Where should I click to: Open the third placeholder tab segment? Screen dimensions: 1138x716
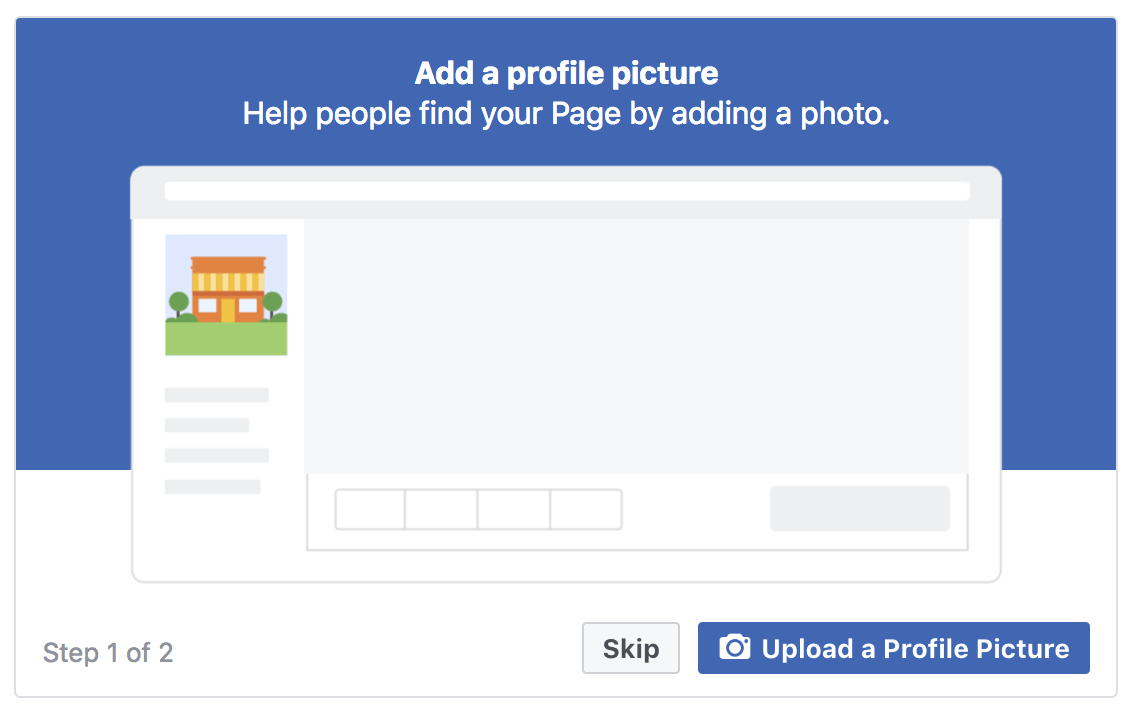[x=514, y=509]
